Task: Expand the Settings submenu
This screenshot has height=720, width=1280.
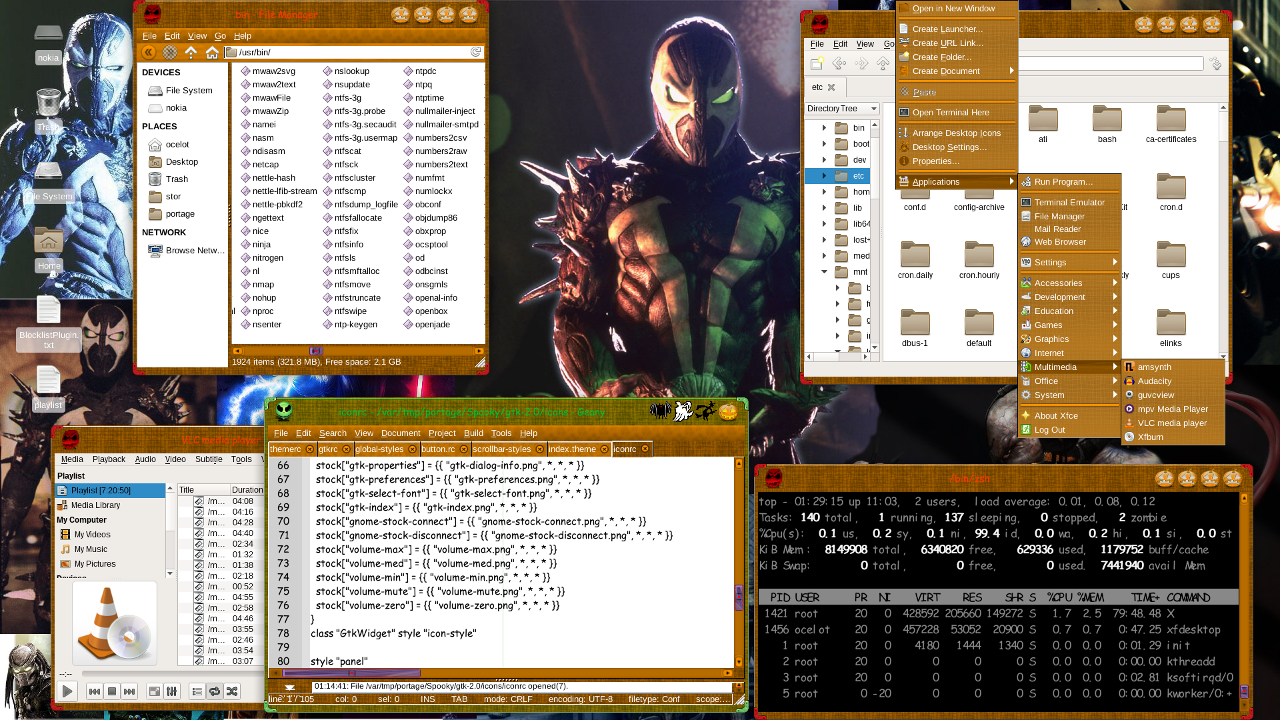Action: (1069, 263)
